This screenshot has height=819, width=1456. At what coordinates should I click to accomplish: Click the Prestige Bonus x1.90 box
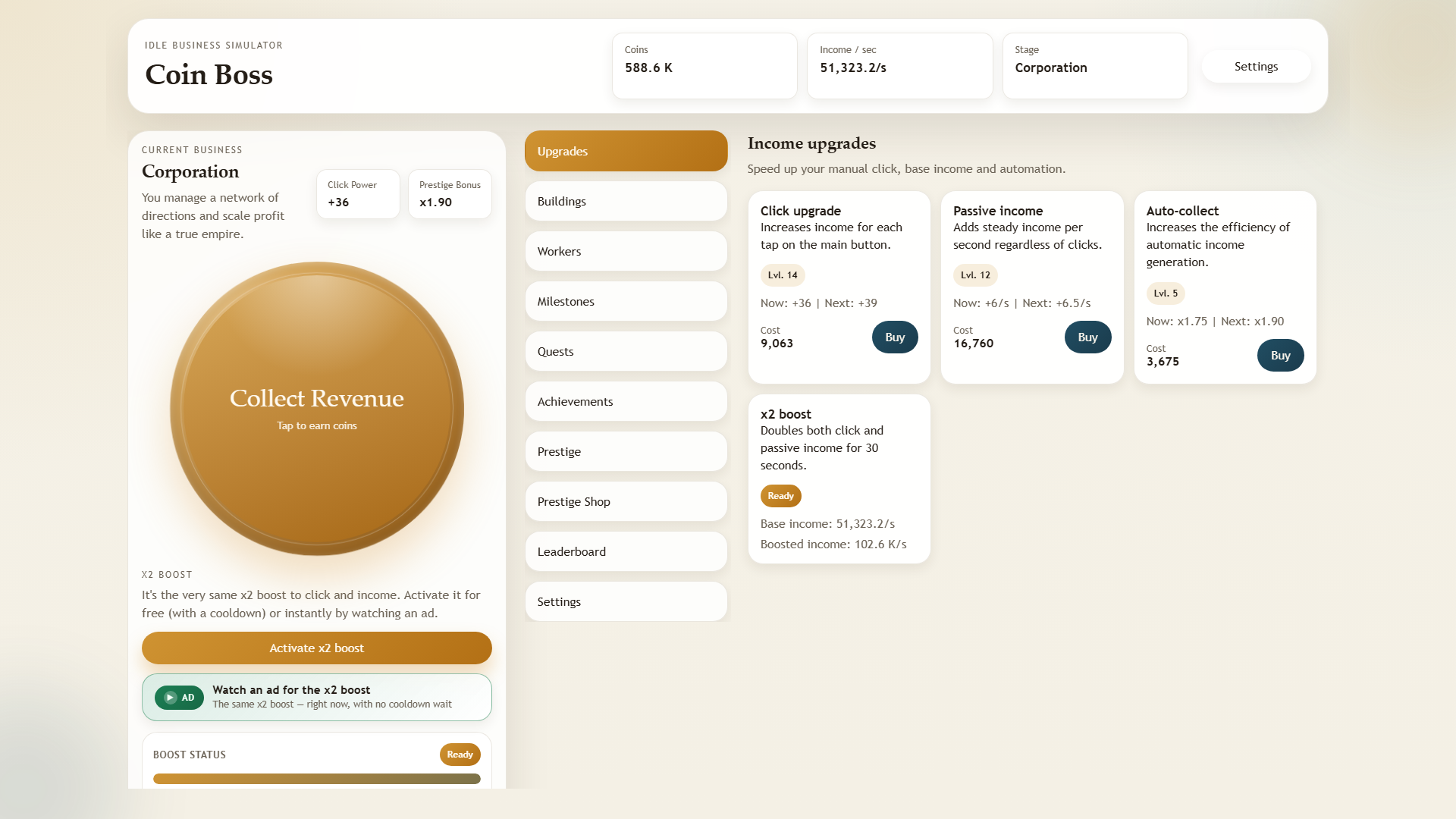pos(450,194)
